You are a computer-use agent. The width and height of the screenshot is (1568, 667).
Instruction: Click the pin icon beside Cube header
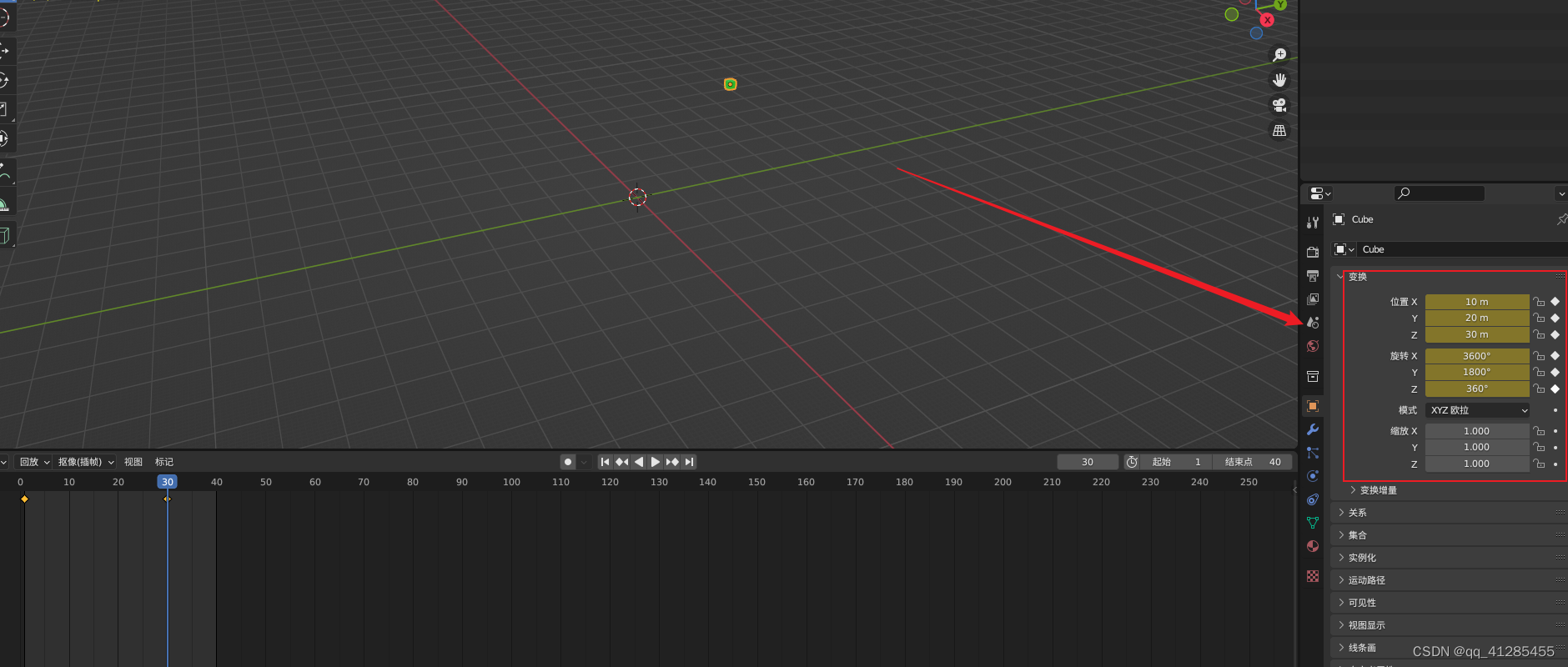[1562, 219]
